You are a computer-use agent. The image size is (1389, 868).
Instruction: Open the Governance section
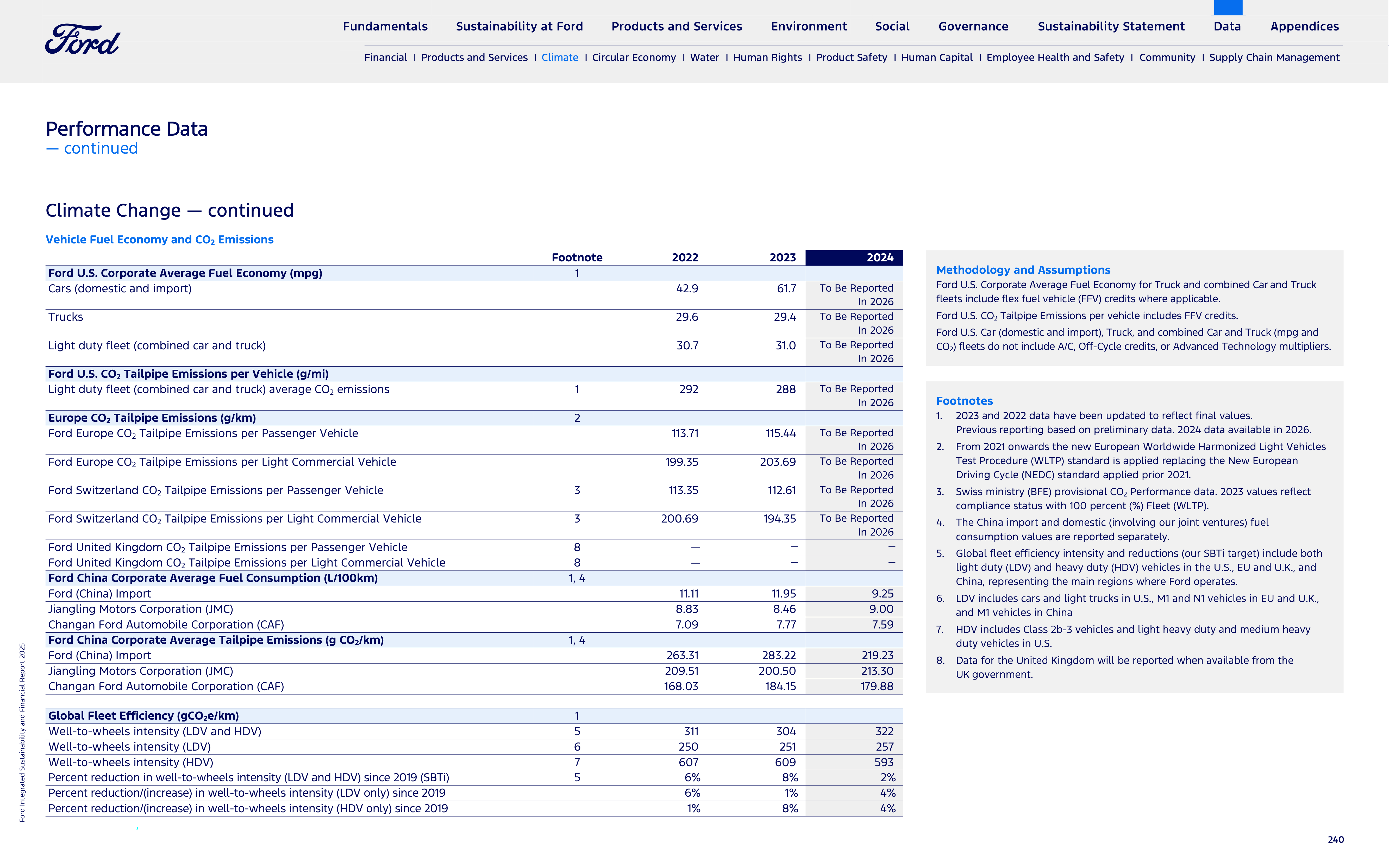973,26
